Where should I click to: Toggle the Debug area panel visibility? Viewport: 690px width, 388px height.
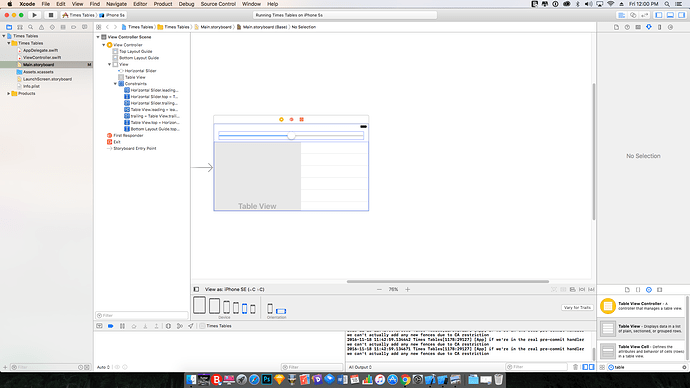click(x=670, y=15)
